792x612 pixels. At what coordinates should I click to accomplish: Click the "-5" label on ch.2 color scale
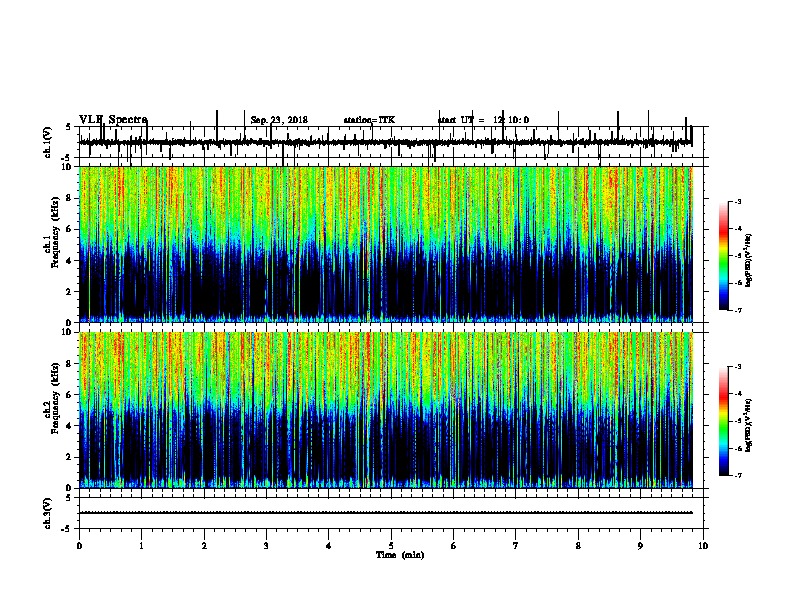pos(737,421)
